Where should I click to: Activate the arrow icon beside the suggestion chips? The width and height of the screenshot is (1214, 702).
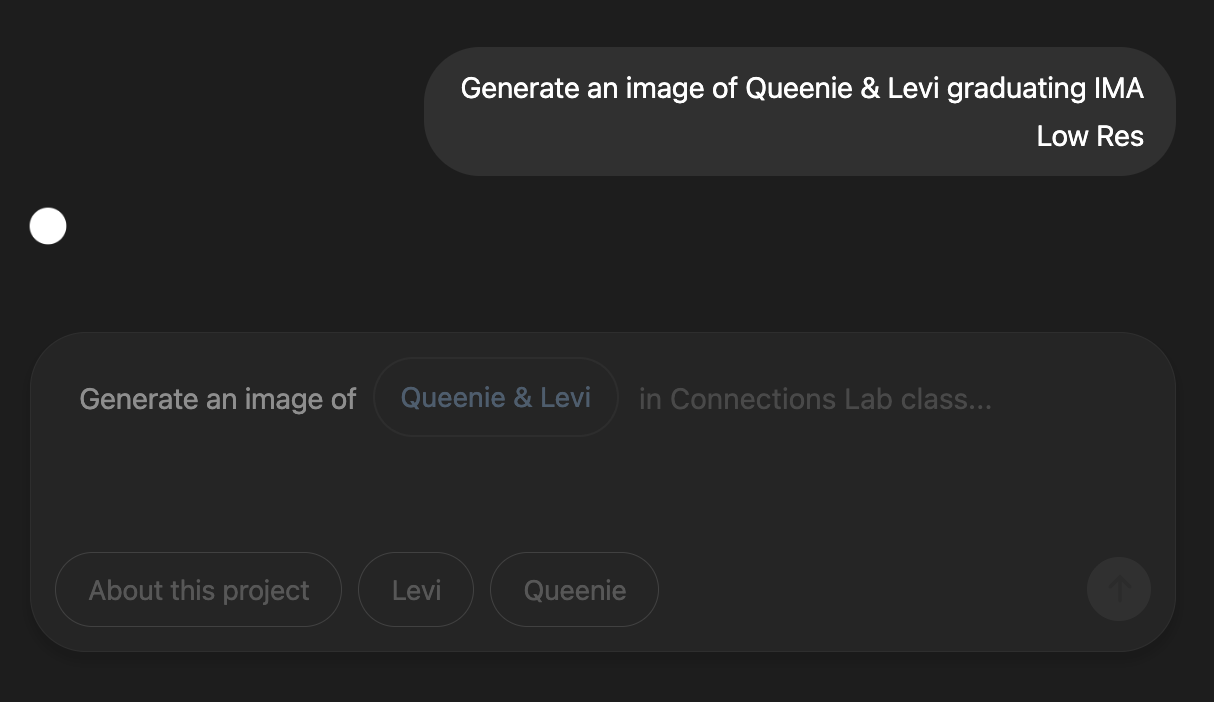(1118, 589)
